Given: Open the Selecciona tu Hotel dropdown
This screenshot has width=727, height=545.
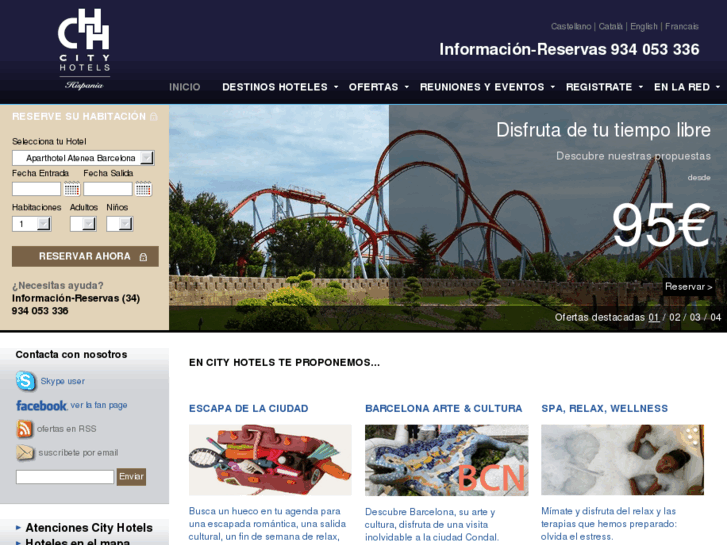Looking at the screenshot, I should (x=83, y=158).
